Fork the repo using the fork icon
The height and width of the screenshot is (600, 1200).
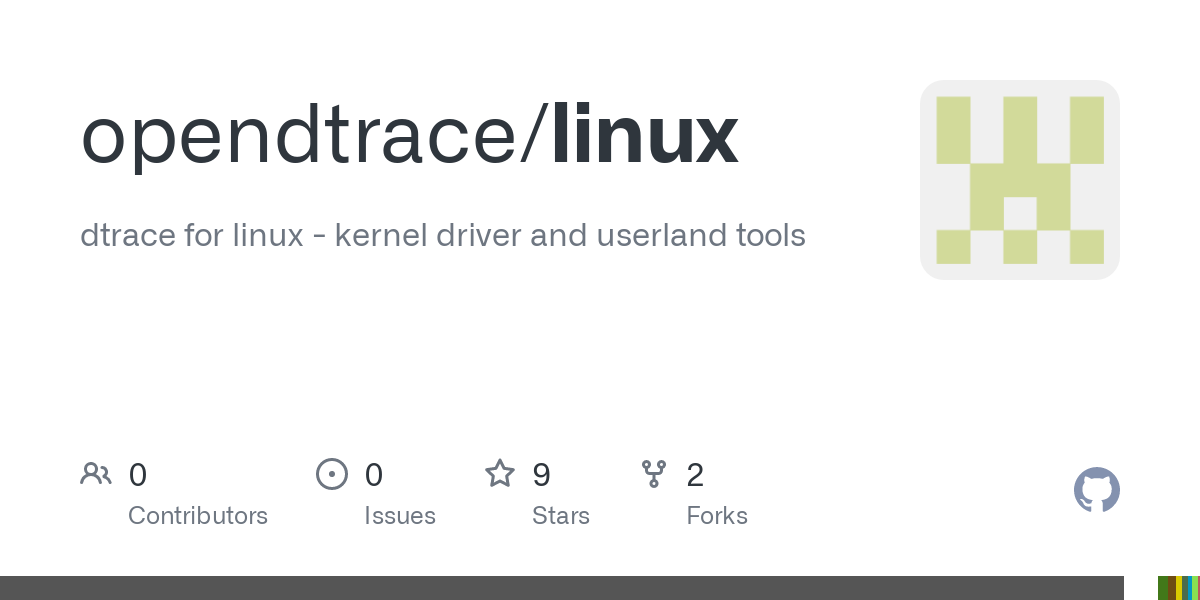(x=654, y=474)
